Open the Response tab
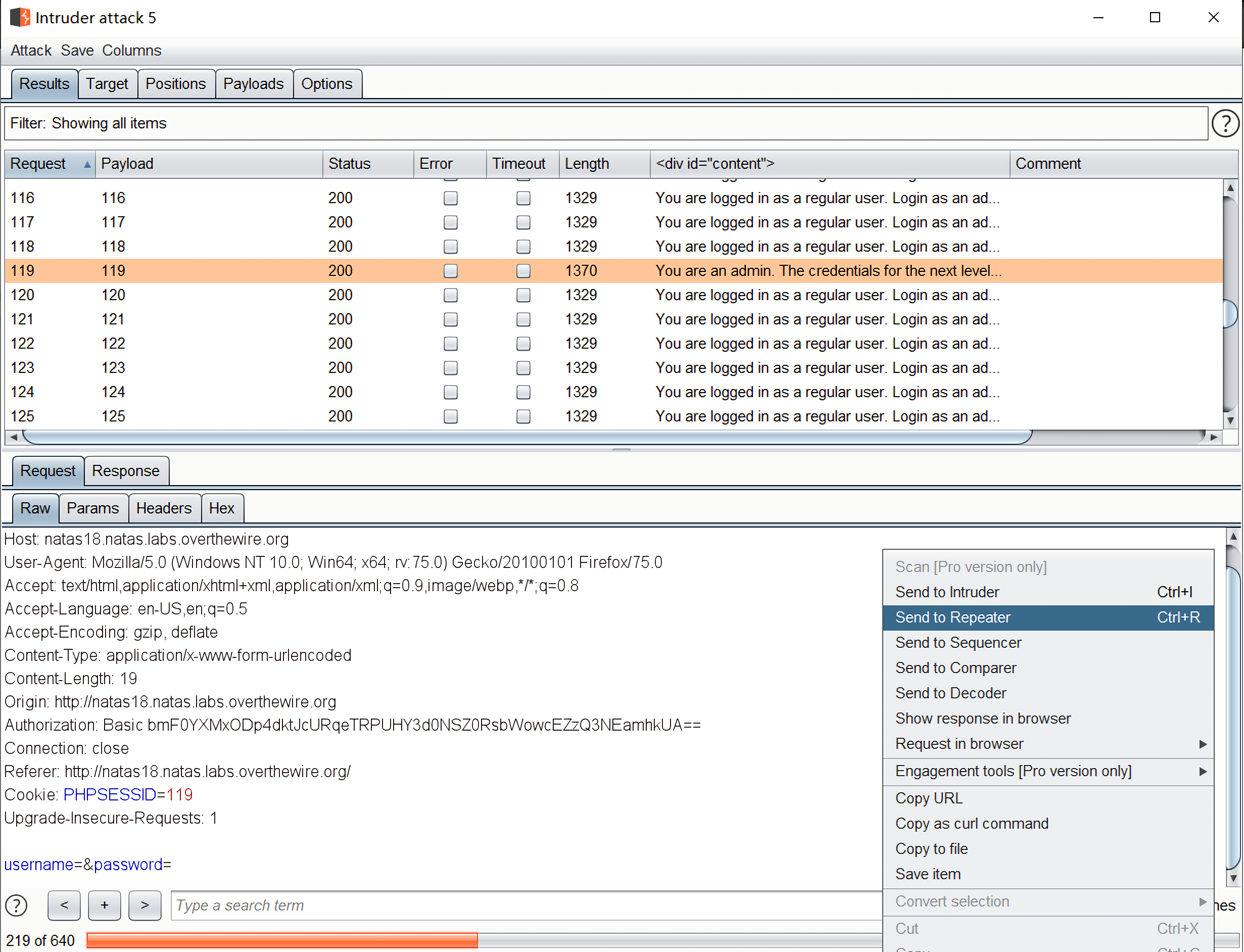The height and width of the screenshot is (952, 1244). tap(126, 471)
